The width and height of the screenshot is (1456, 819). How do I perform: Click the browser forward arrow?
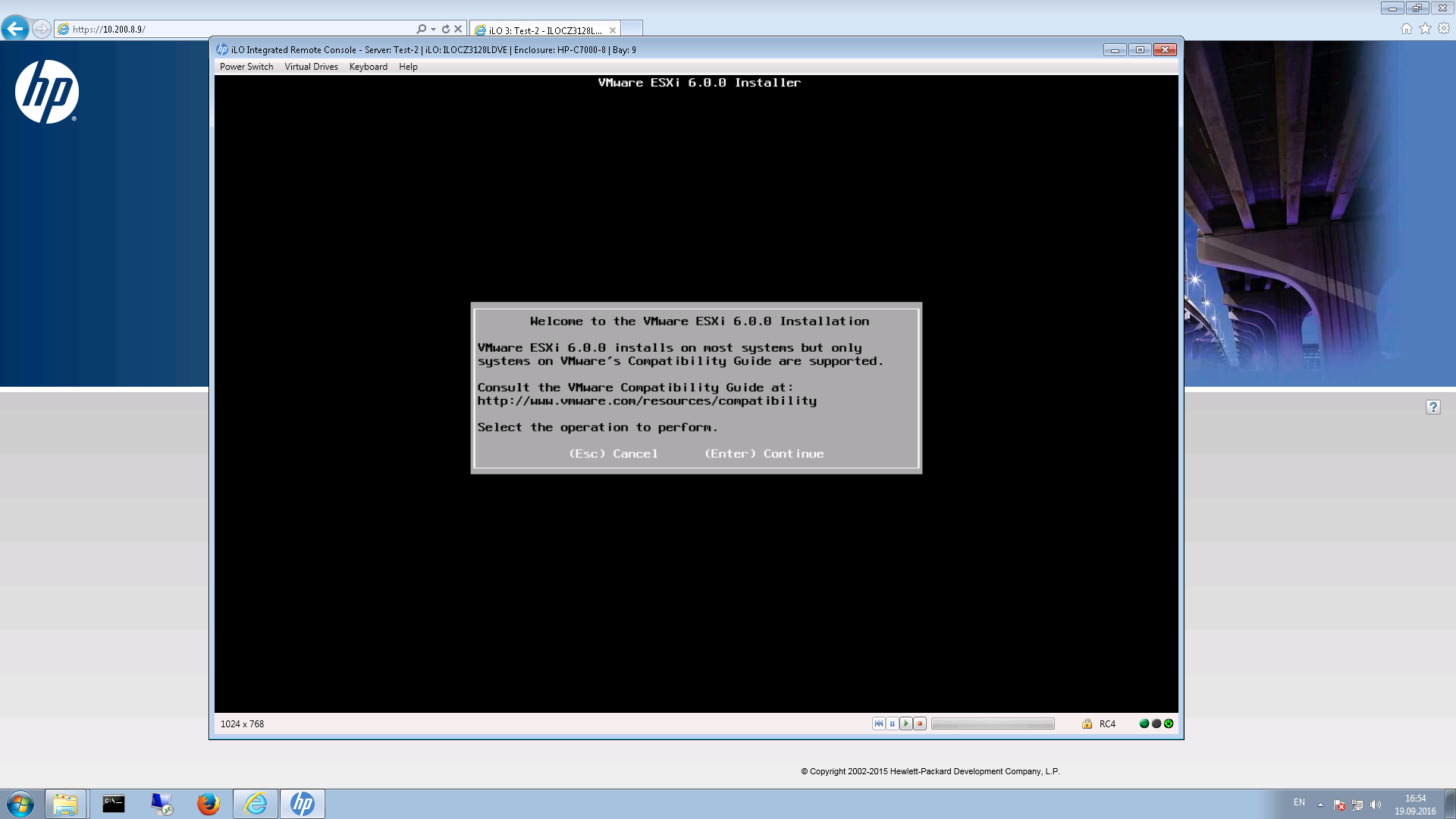pos(42,29)
